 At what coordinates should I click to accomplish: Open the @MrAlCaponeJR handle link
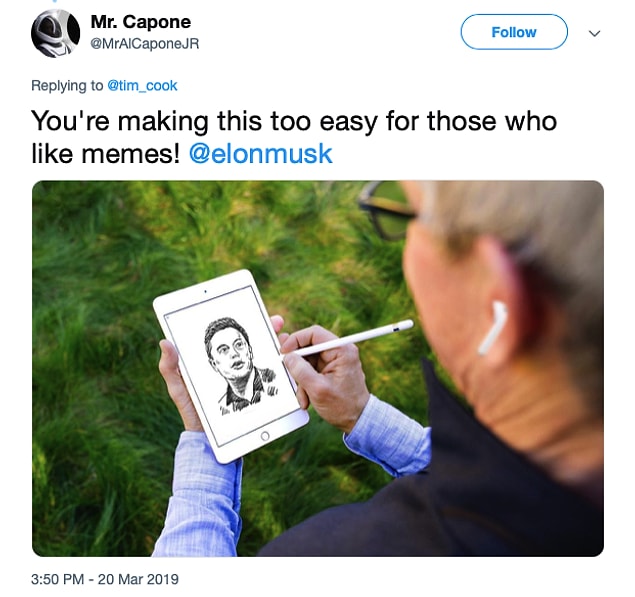point(145,44)
